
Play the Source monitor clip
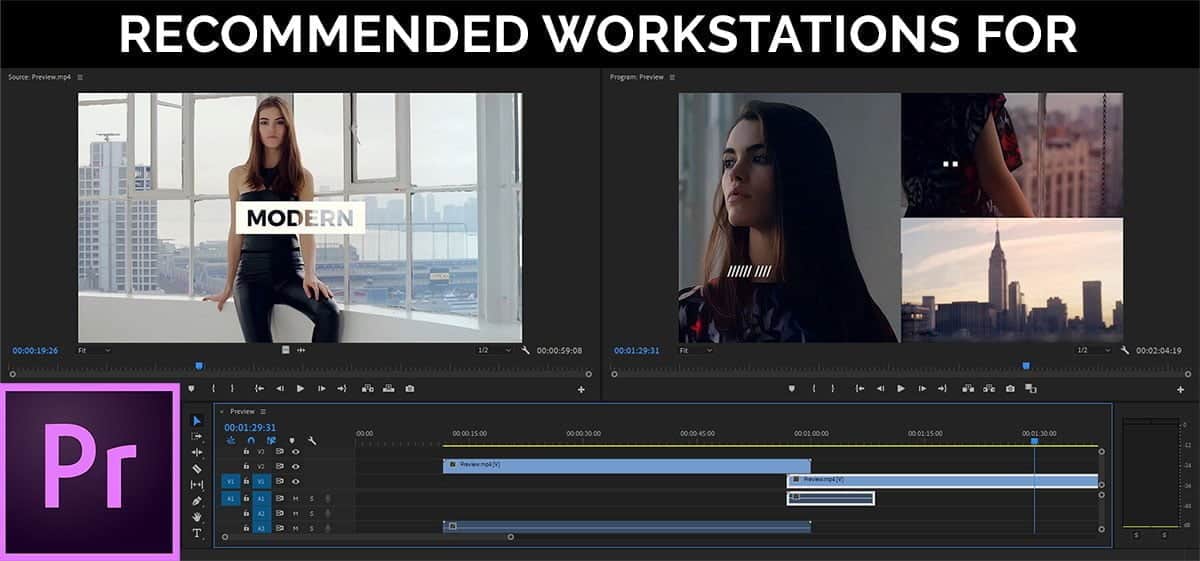pos(300,388)
